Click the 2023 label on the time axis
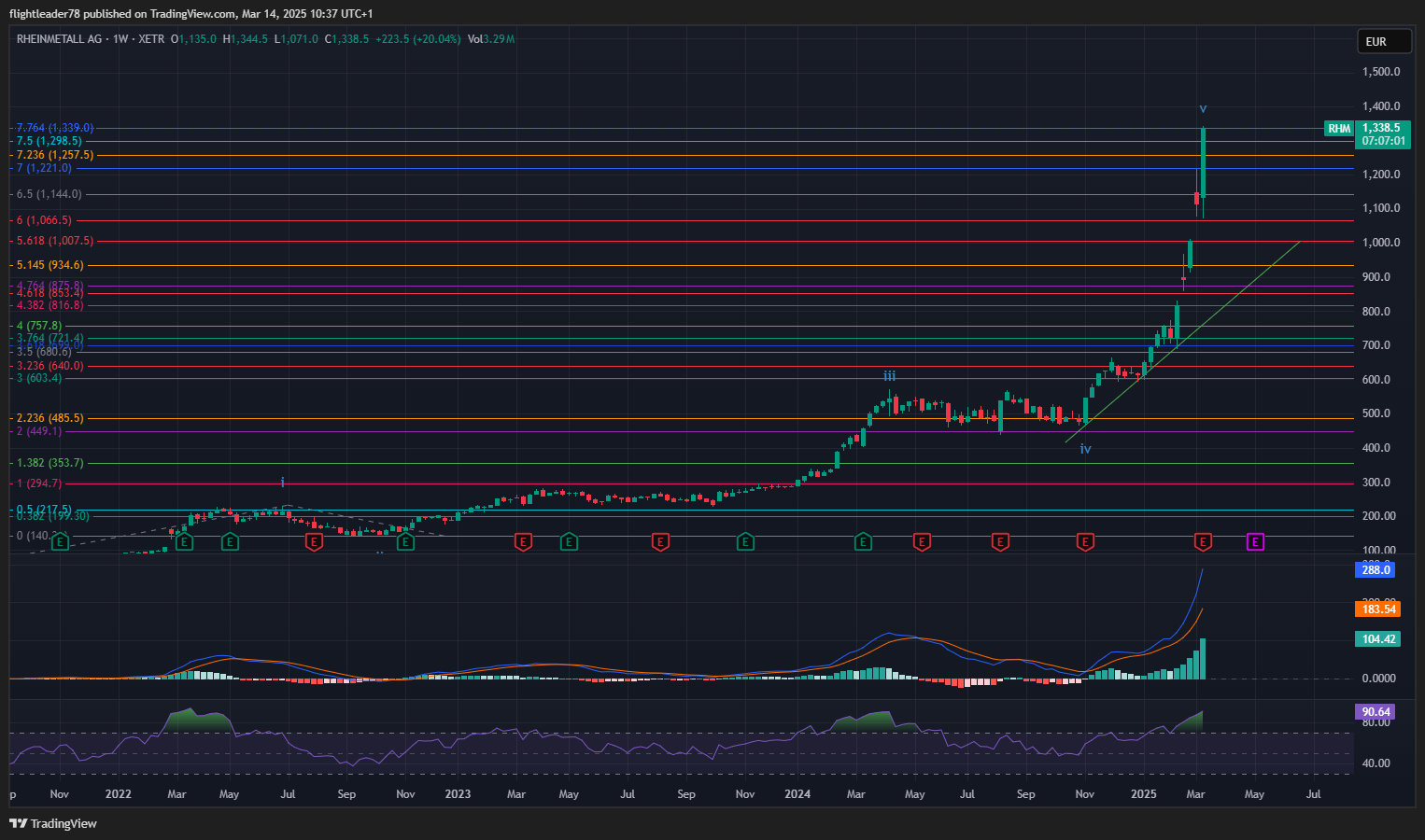Image resolution: width=1425 pixels, height=840 pixels. coord(458,794)
